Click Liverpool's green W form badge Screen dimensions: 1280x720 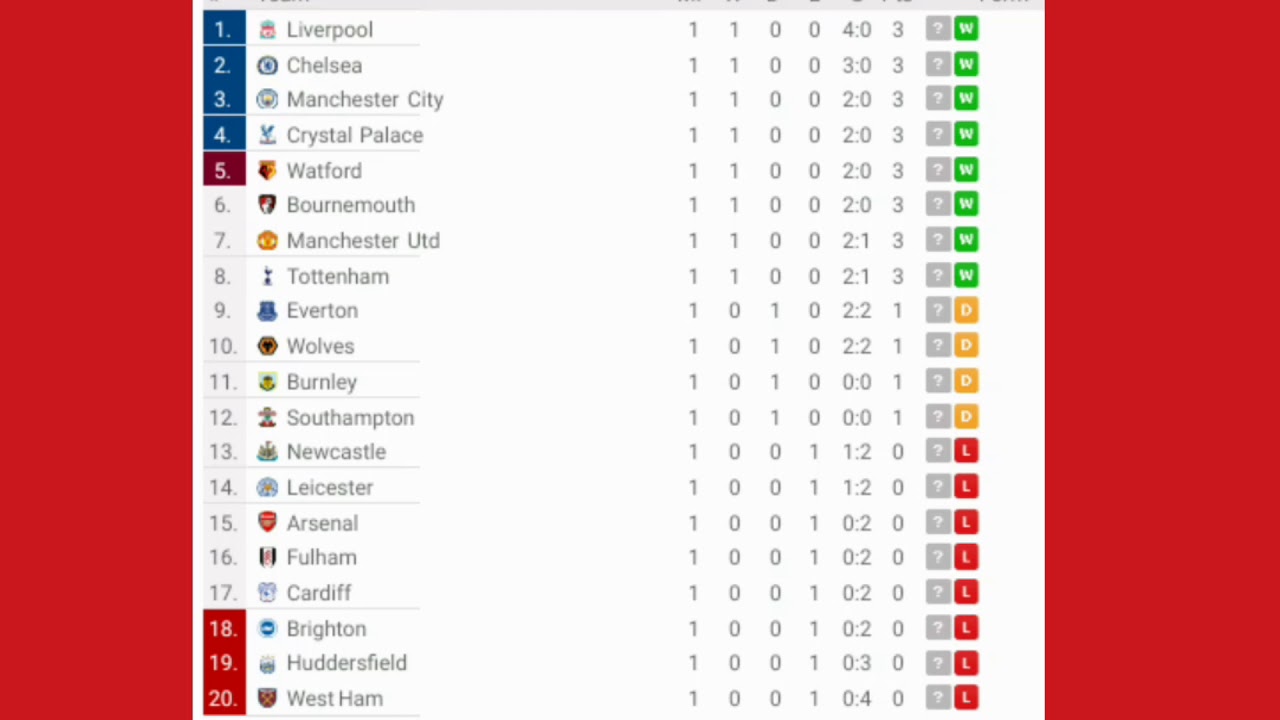click(x=965, y=30)
